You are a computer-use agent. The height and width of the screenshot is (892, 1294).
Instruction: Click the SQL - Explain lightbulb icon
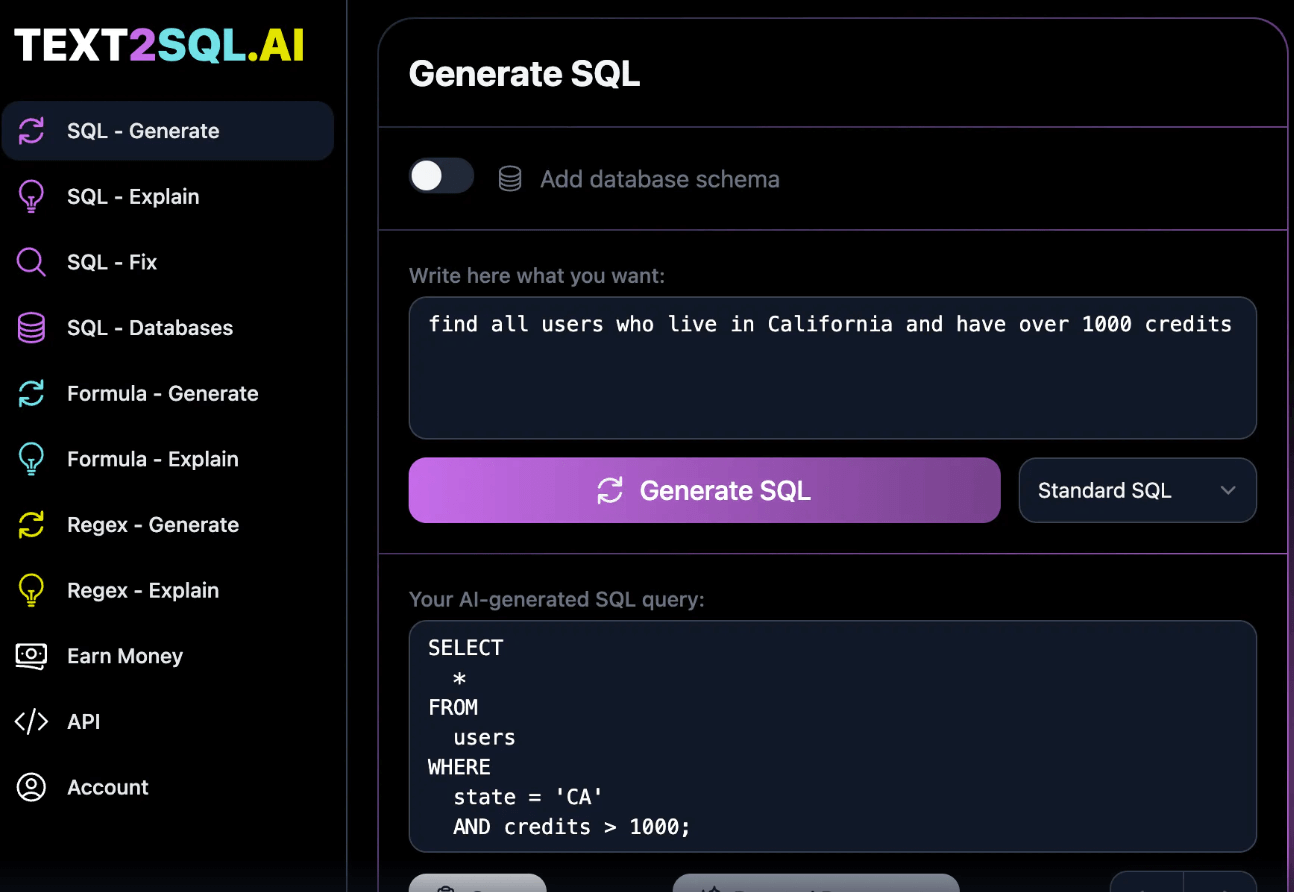coord(30,196)
